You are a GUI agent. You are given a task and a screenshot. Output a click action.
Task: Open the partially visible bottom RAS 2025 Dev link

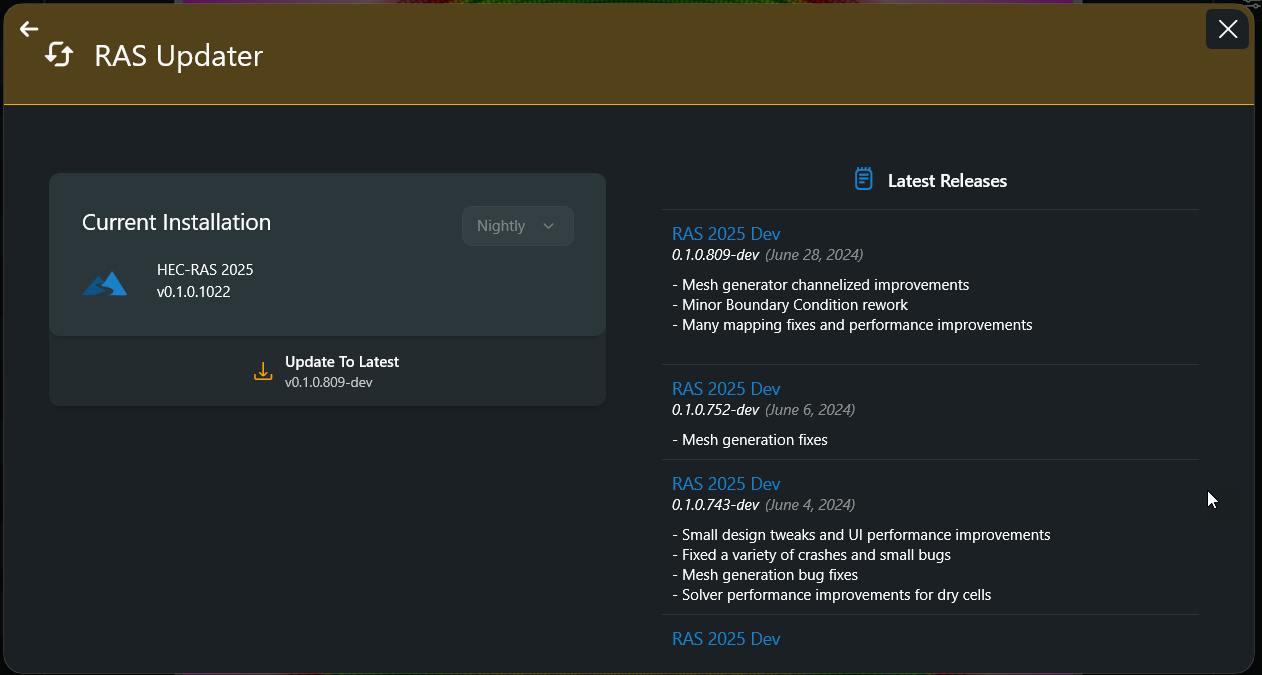[726, 639]
